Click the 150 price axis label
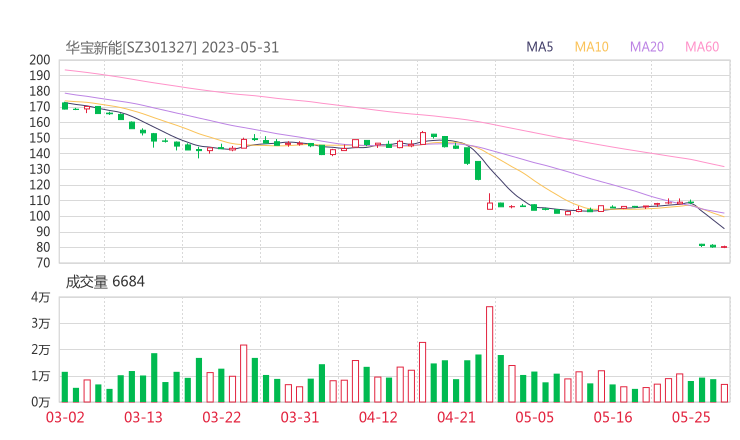740x440 pixels. pos(40,138)
